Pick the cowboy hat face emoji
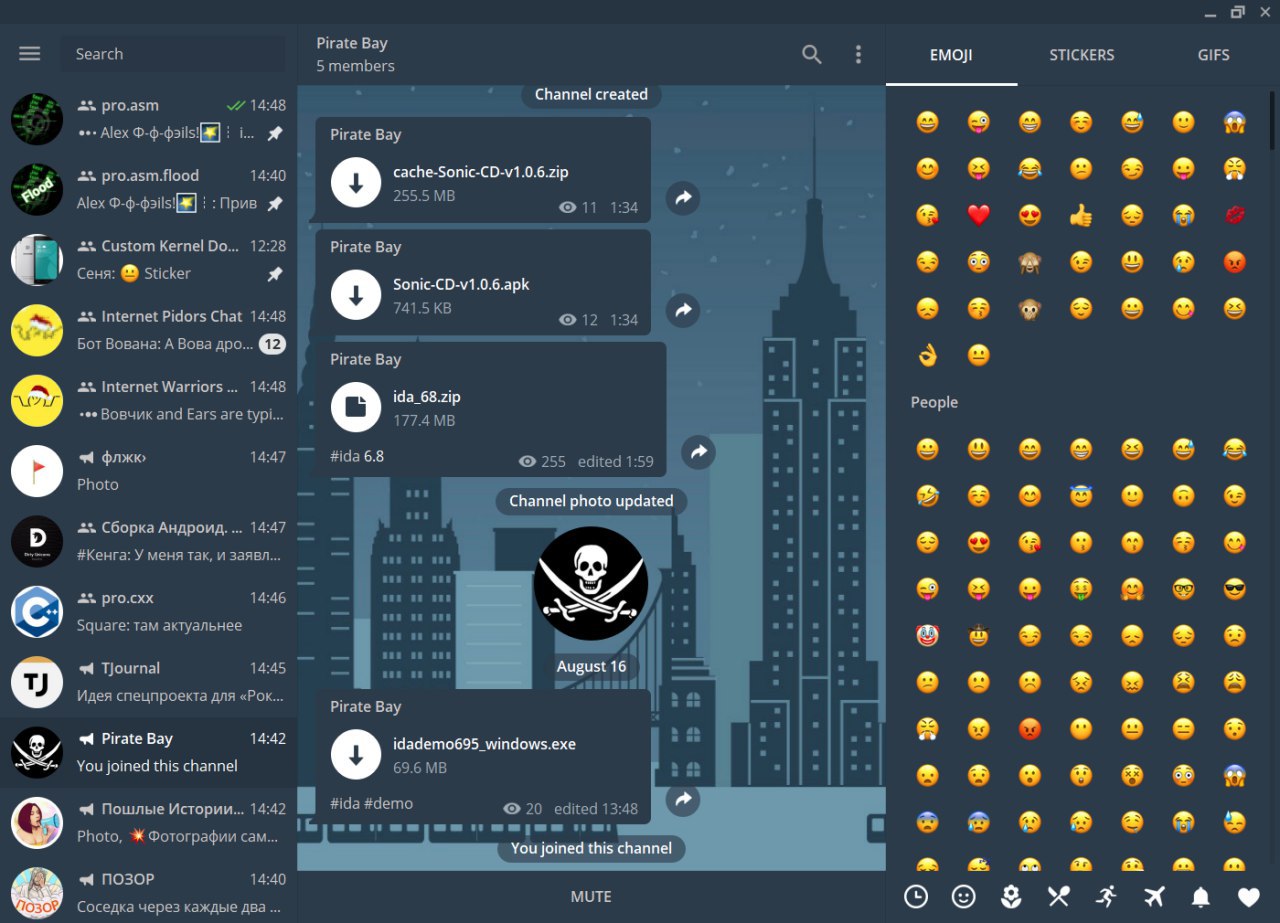This screenshot has height=923, width=1280. pyautogui.click(x=979, y=635)
